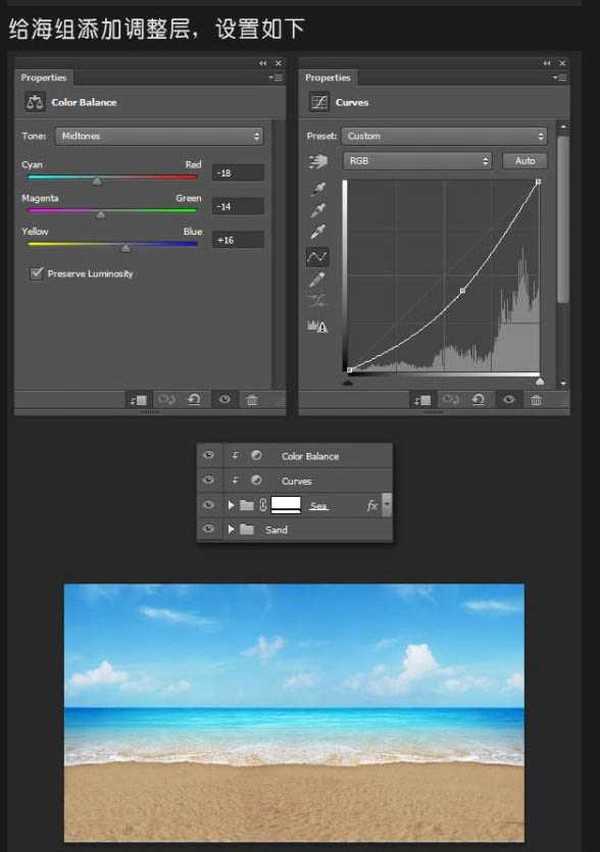View previous state in Color Balance panel
Screen dimensions: 600x852
coord(166,400)
